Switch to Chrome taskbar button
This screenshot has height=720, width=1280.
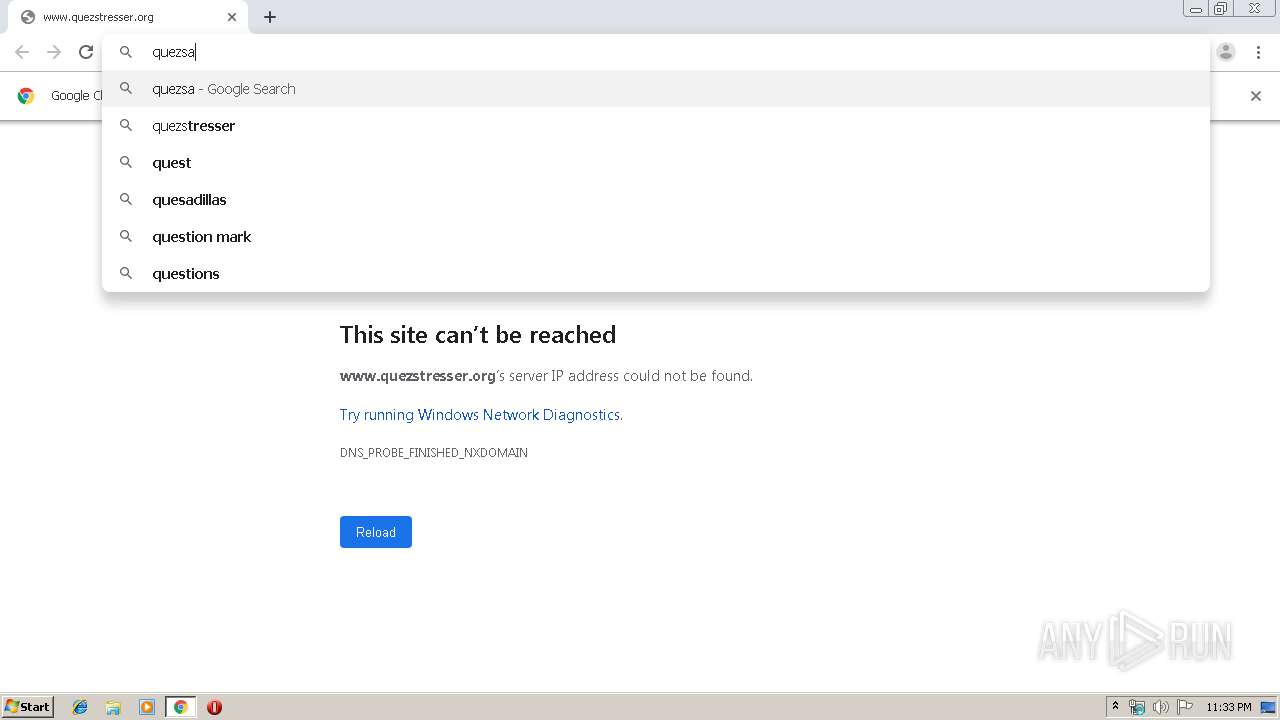click(x=181, y=707)
